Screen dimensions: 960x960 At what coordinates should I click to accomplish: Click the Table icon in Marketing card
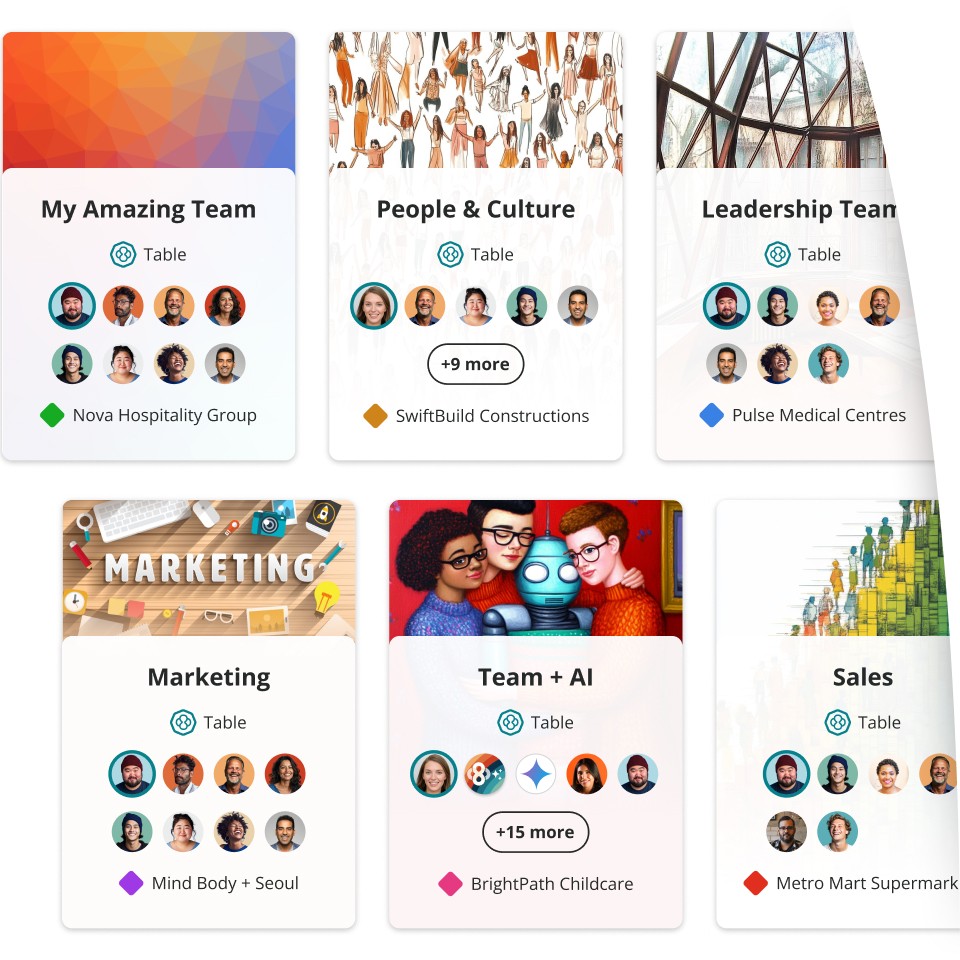coord(183,722)
